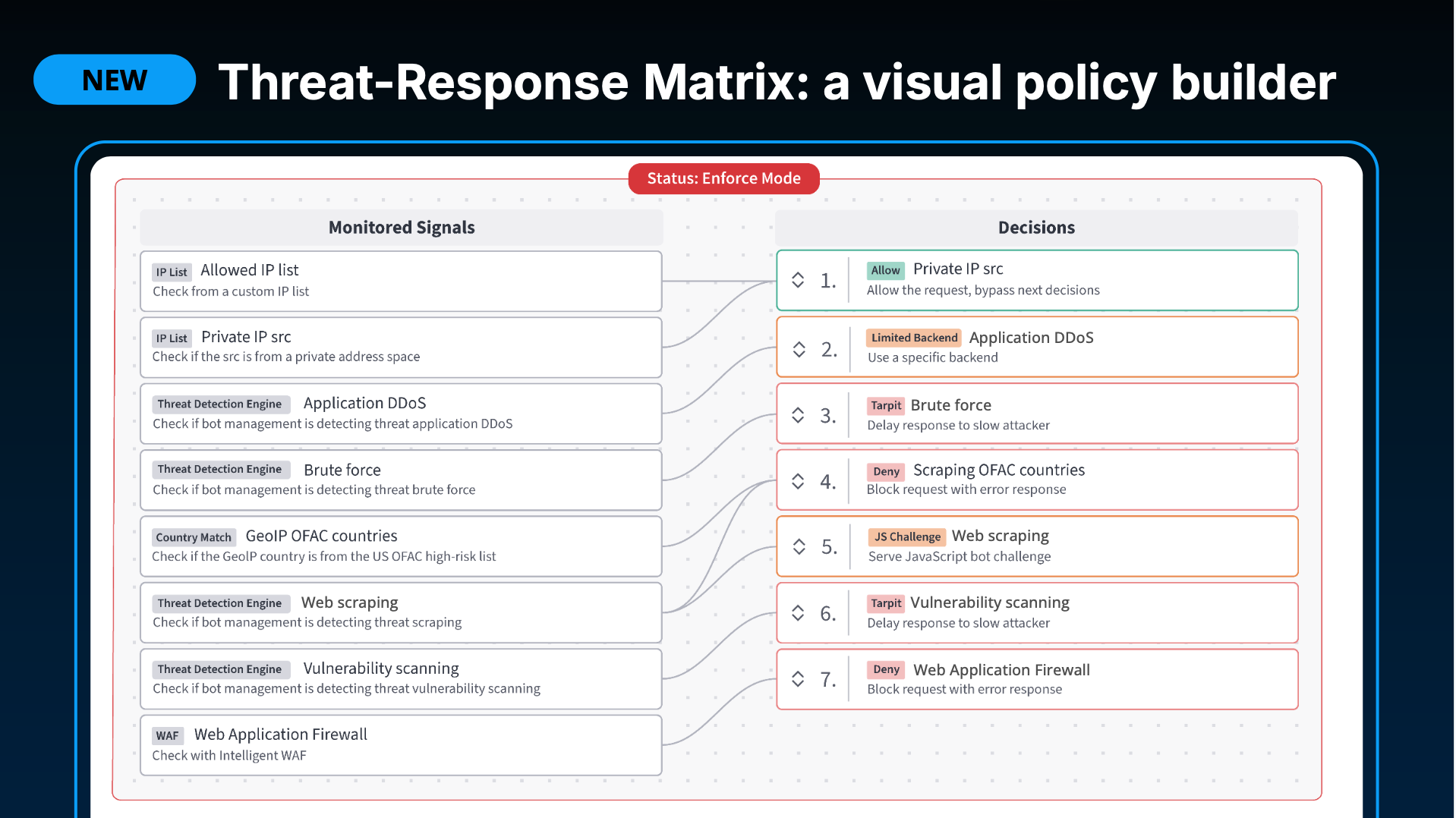Click the Limited Backend tag on decision 2

[x=914, y=338]
